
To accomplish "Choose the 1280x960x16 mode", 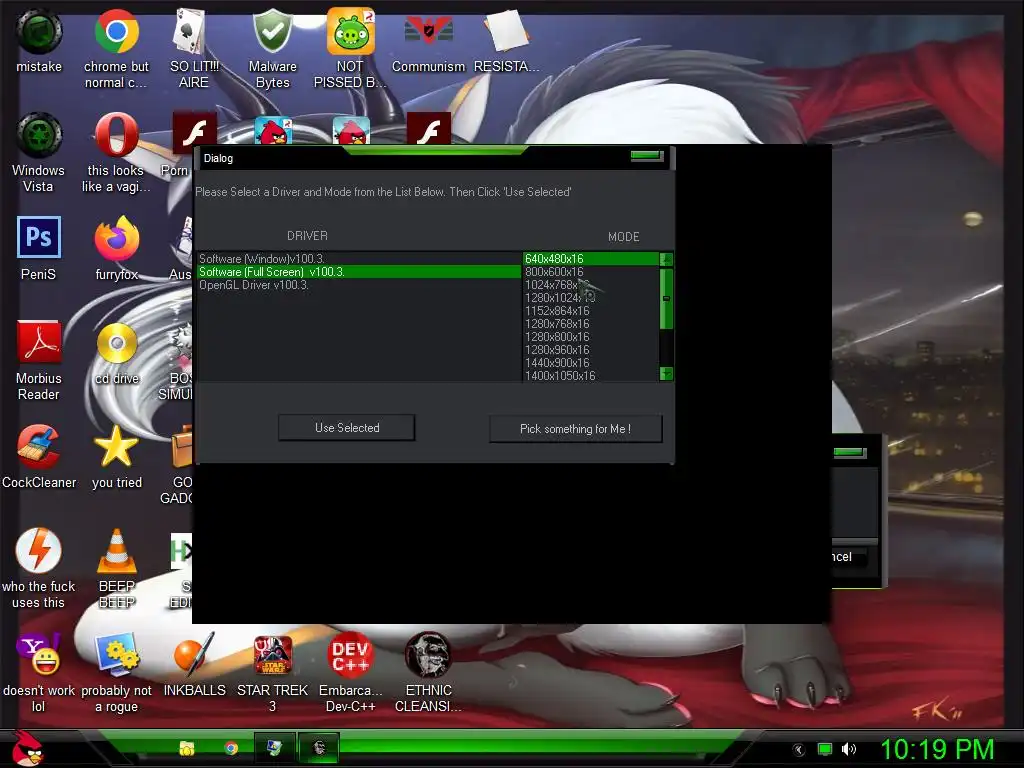I will 590,350.
